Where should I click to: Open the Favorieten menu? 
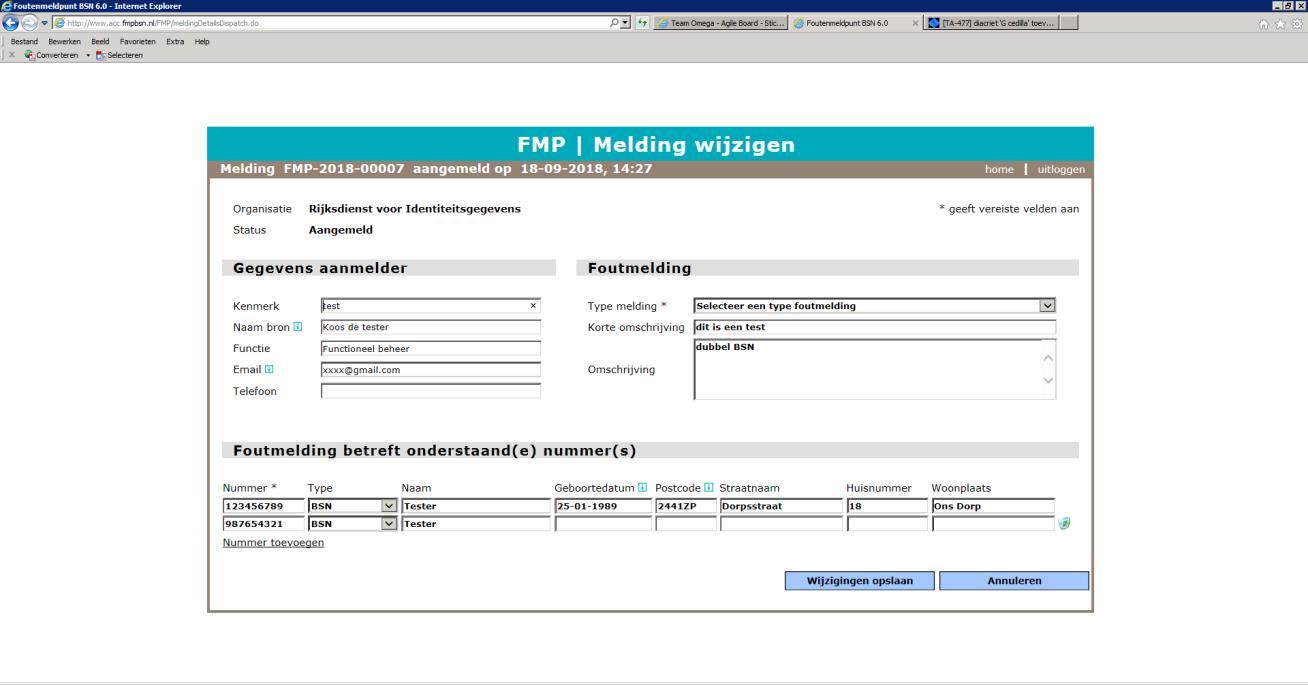pos(139,42)
